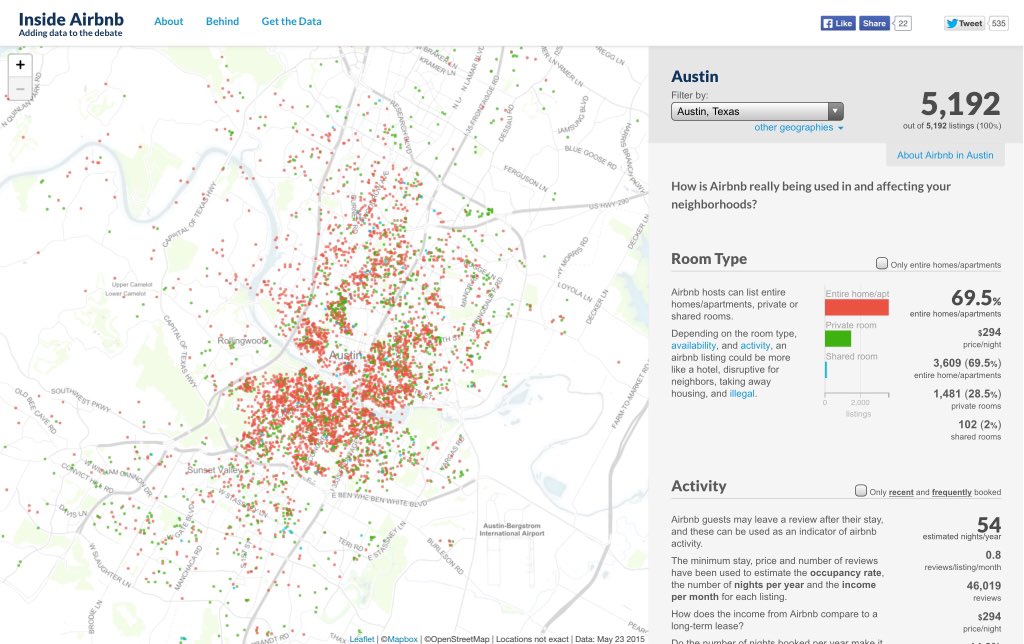Click the Austin heading in sidebar

click(x=695, y=76)
